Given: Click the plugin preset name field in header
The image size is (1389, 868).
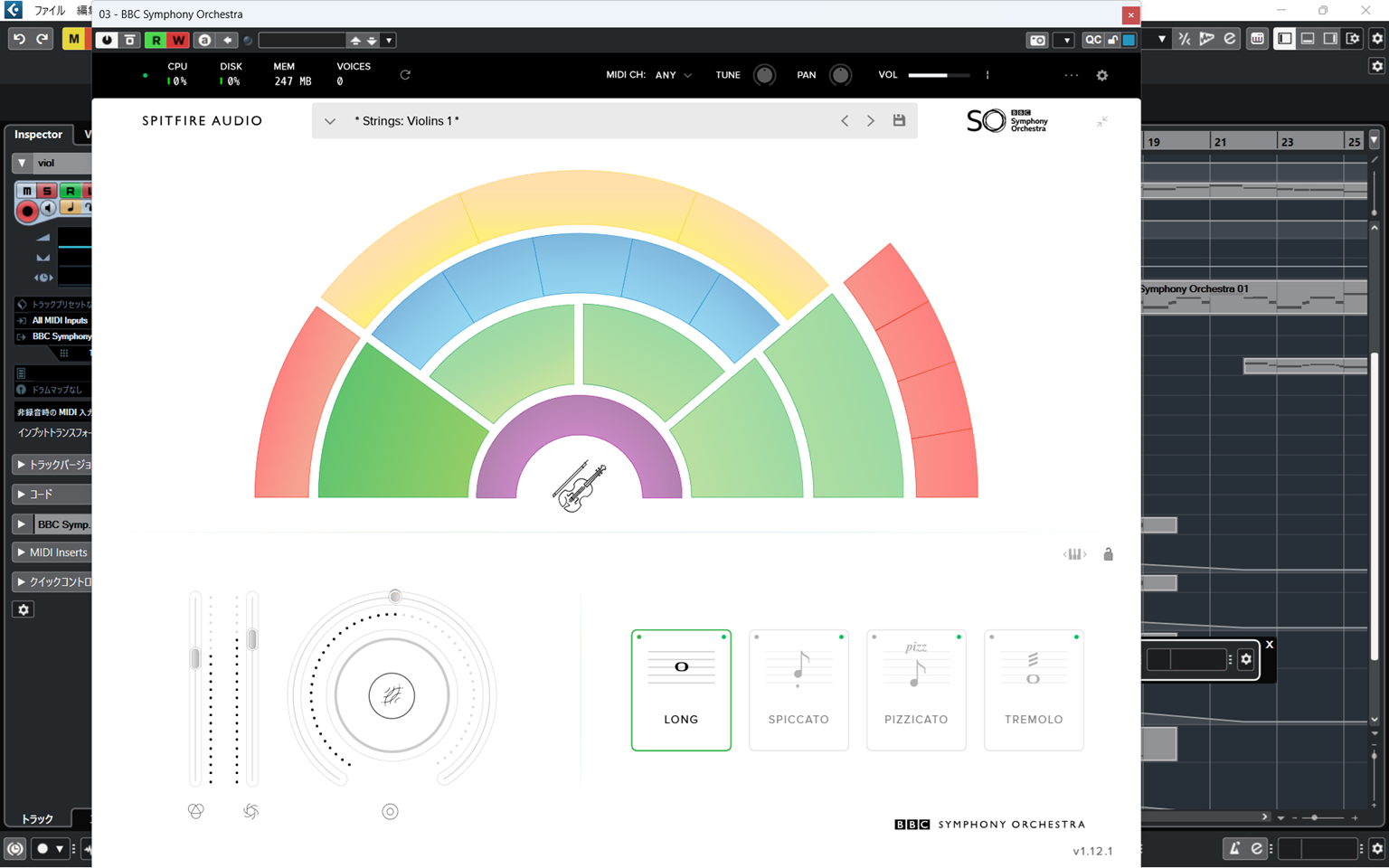Looking at the screenshot, I should (301, 41).
